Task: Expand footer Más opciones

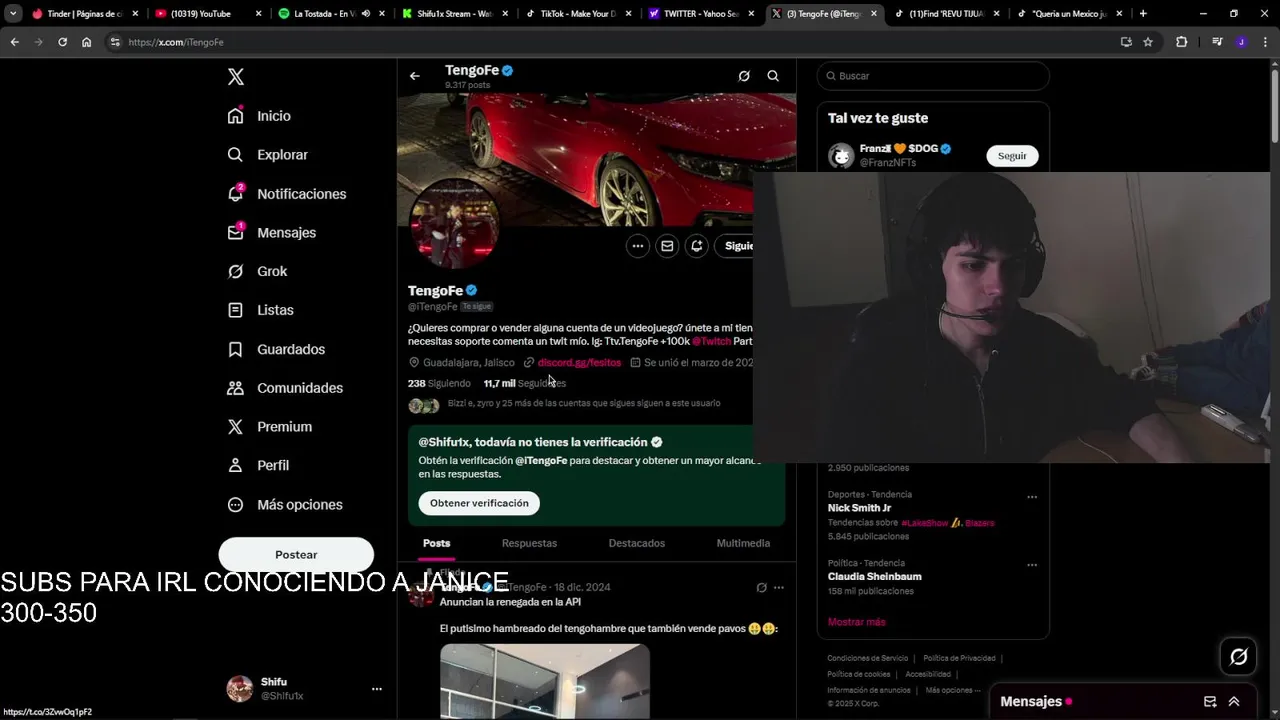Action: tap(953, 690)
